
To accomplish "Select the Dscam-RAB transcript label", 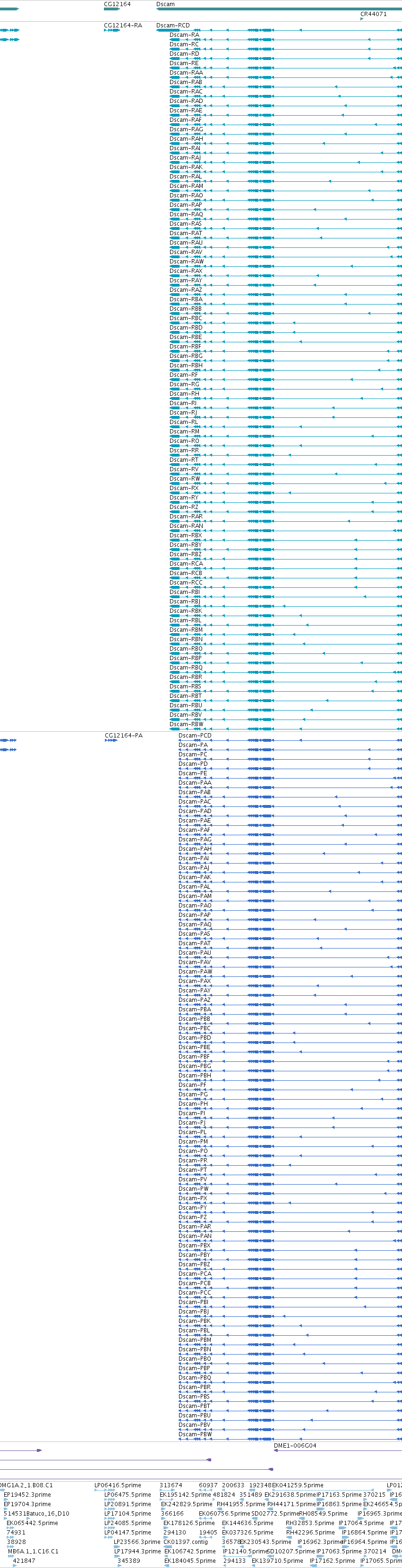I will coord(186,82).
